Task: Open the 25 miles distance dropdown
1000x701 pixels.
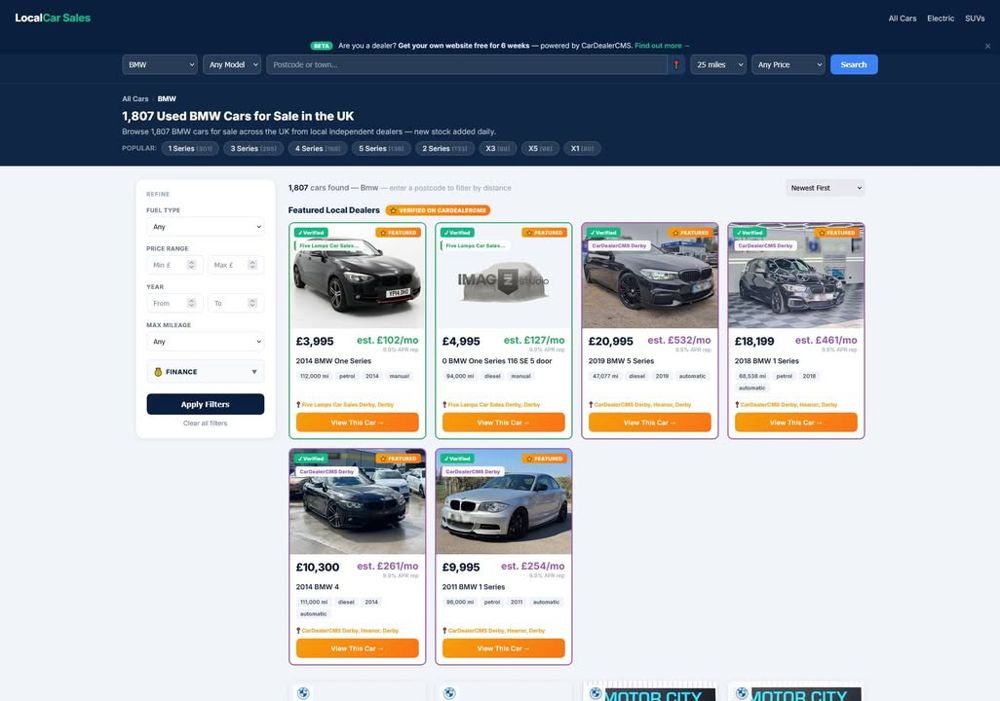Action: click(x=719, y=64)
